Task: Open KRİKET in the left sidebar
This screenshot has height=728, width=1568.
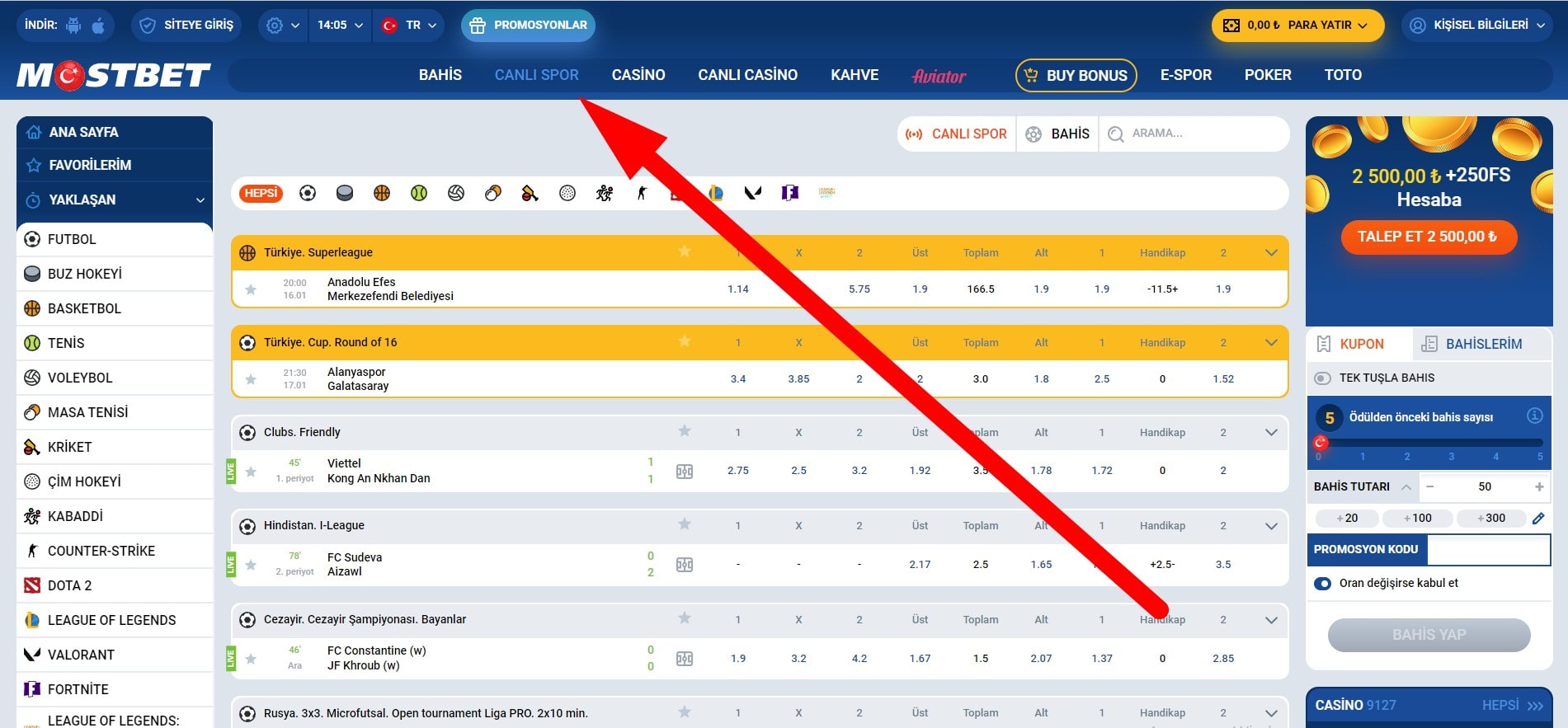Action: 115,447
